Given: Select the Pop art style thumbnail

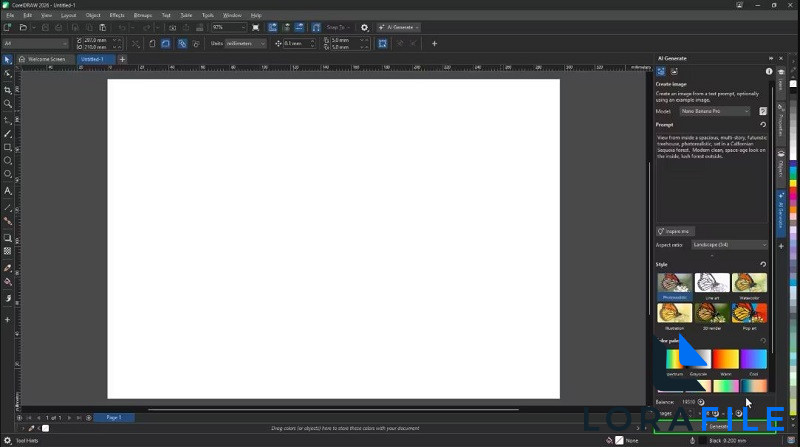Looking at the screenshot, I should [x=749, y=313].
